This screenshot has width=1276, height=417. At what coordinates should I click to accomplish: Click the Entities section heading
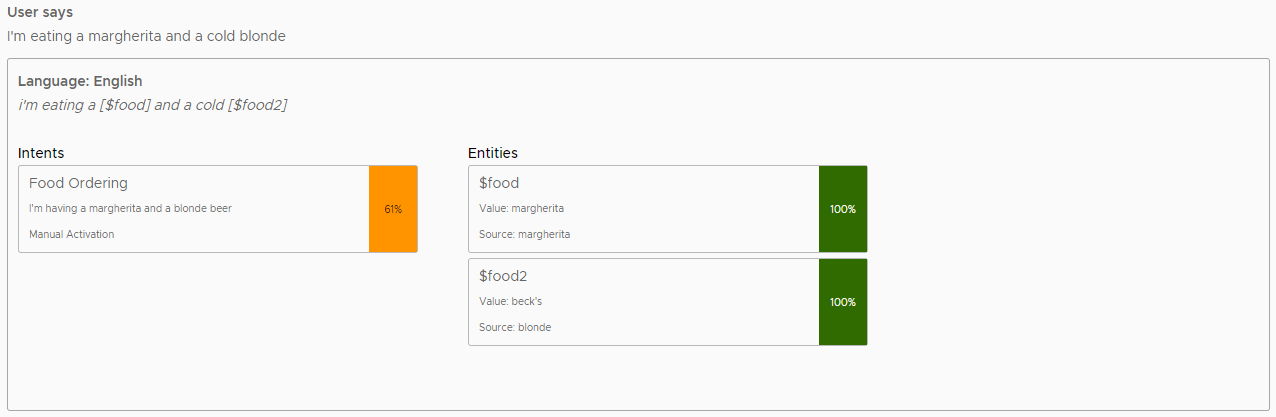click(493, 153)
